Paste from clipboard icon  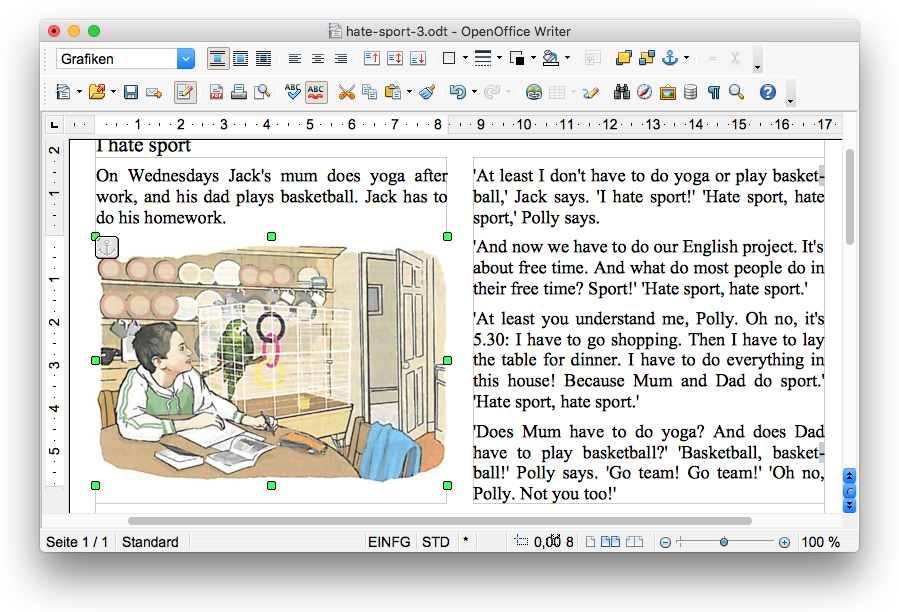click(x=393, y=92)
